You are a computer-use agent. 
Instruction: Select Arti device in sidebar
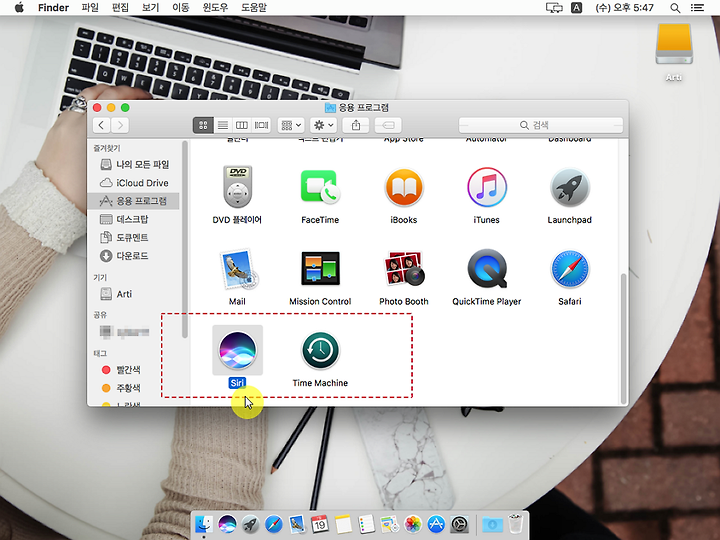(135, 294)
